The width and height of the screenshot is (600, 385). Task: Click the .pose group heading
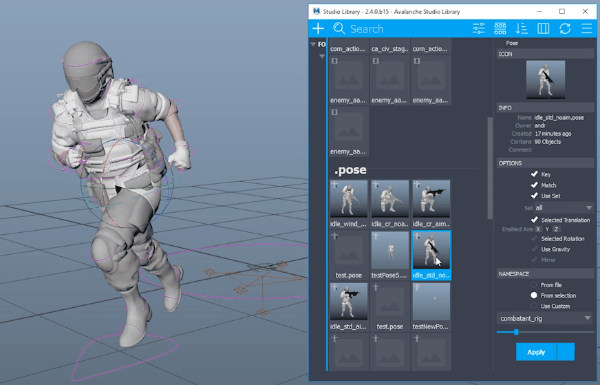tap(350, 170)
